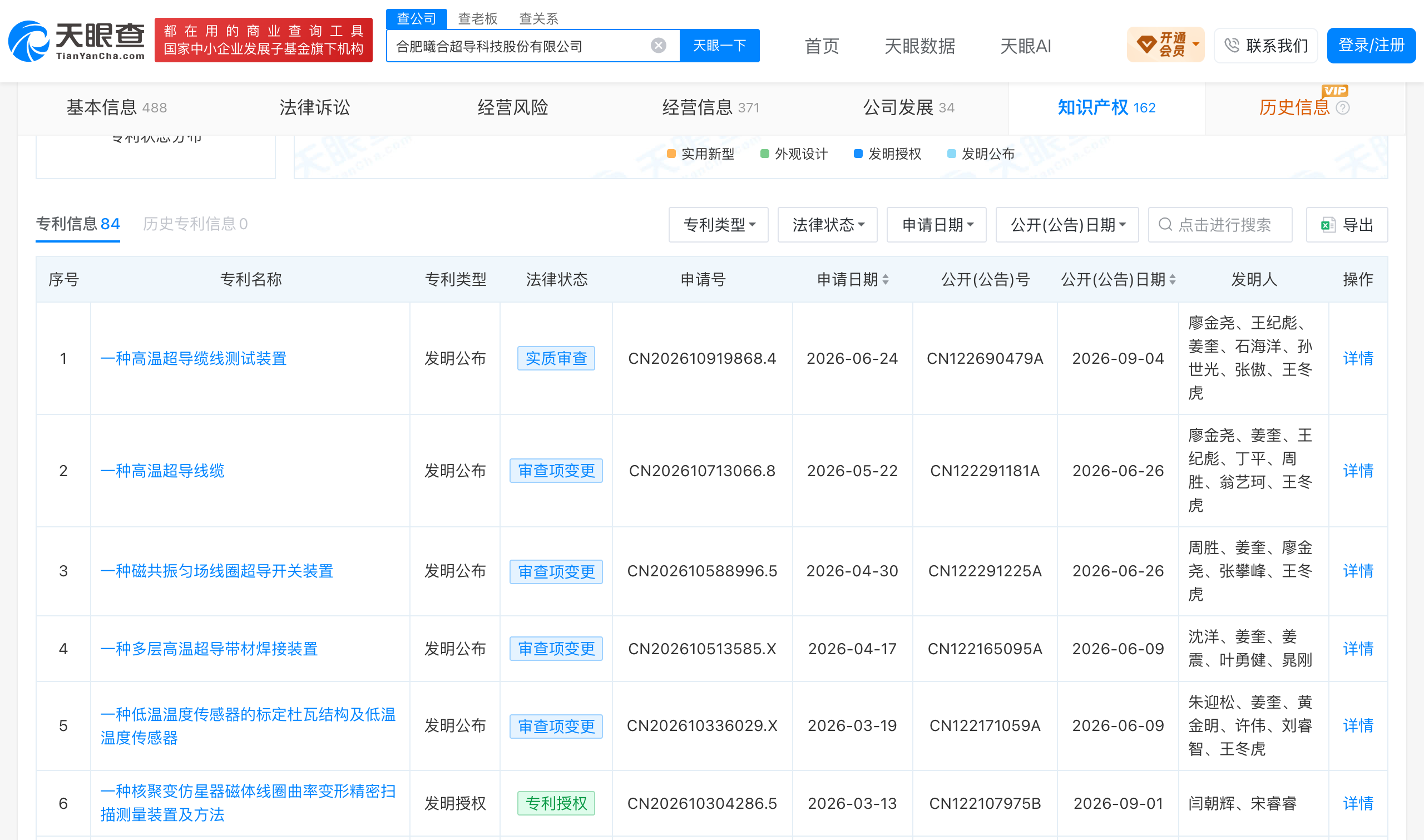This screenshot has width=1424, height=840.
Task: Open the 专利类型 filter dropdown
Action: pyautogui.click(x=719, y=225)
